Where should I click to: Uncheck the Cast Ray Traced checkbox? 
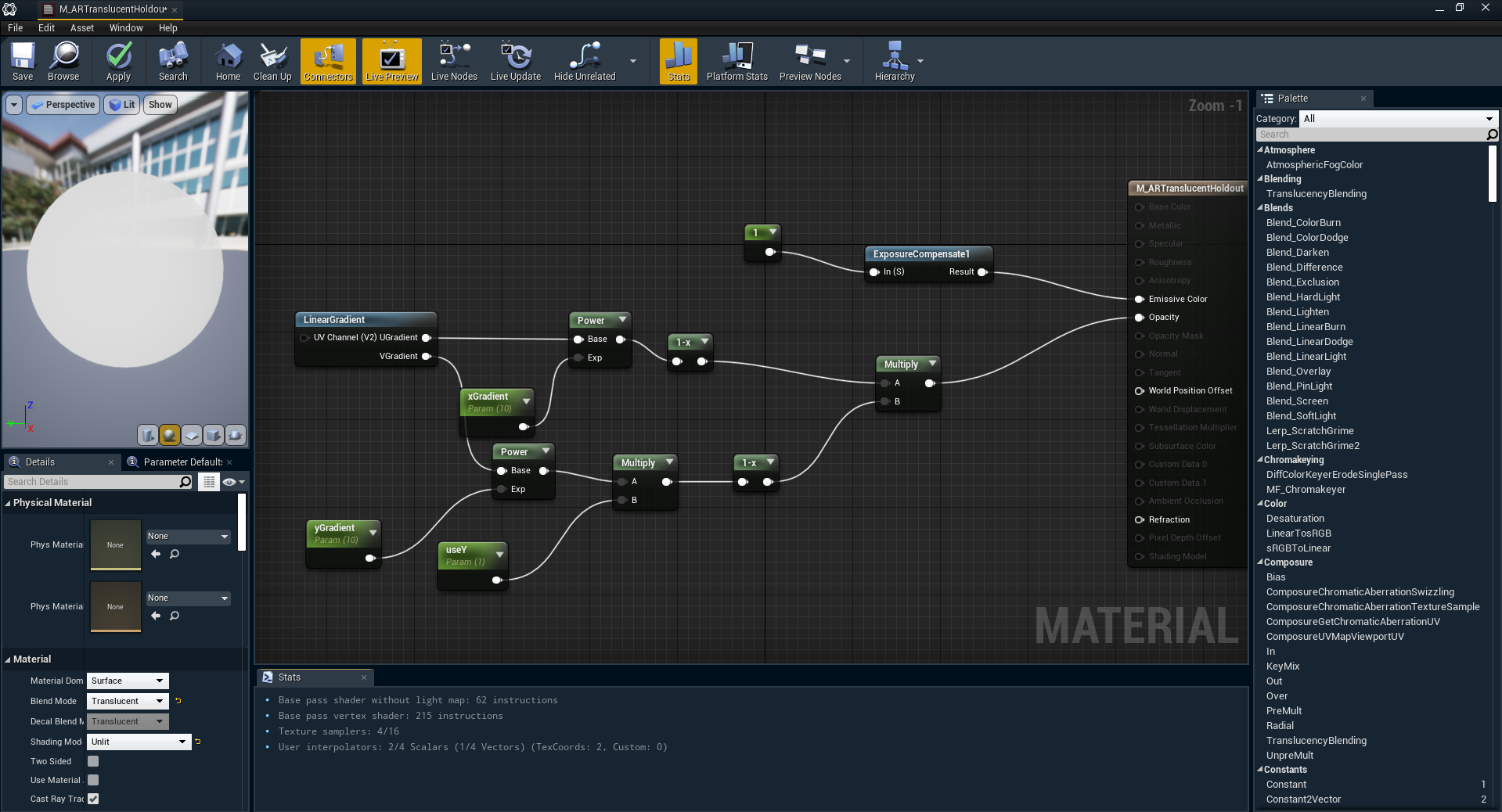click(x=93, y=799)
